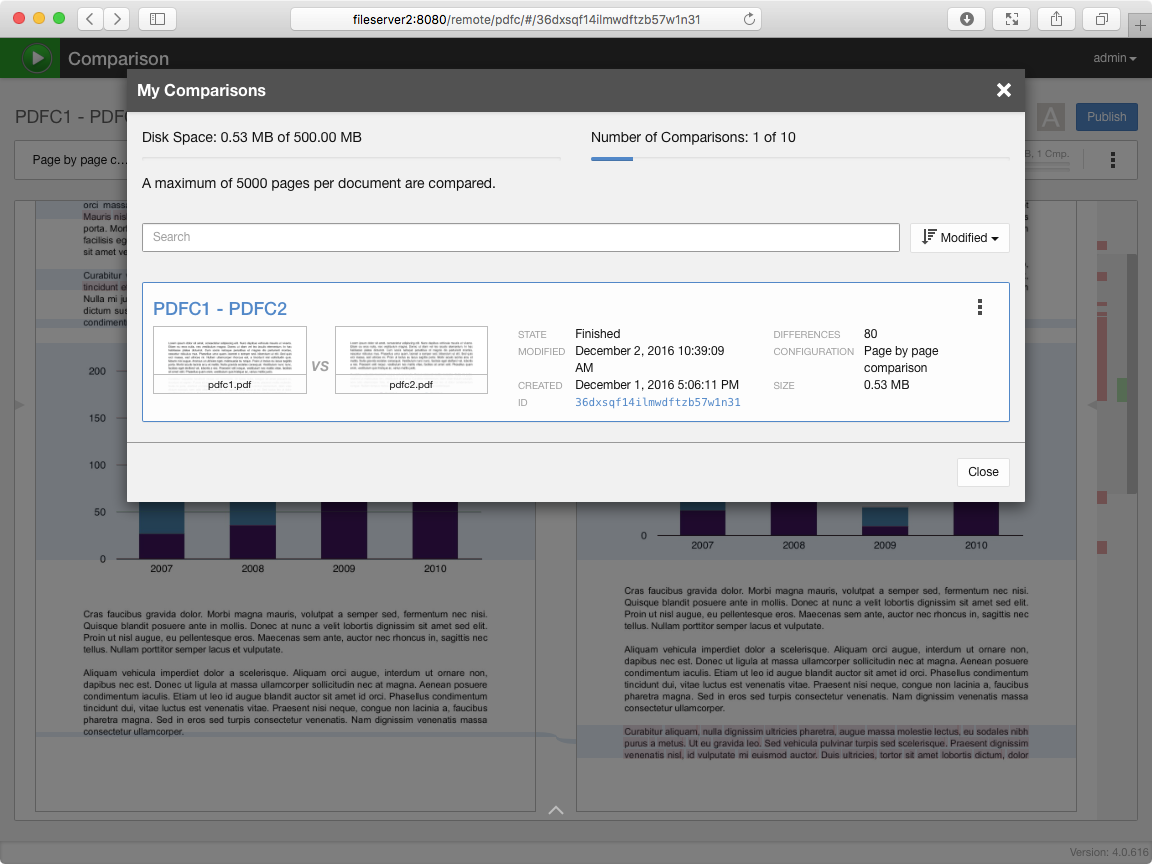Open the PDFC1 - PDFC2 comparison title
This screenshot has height=864, width=1152.
point(220,309)
